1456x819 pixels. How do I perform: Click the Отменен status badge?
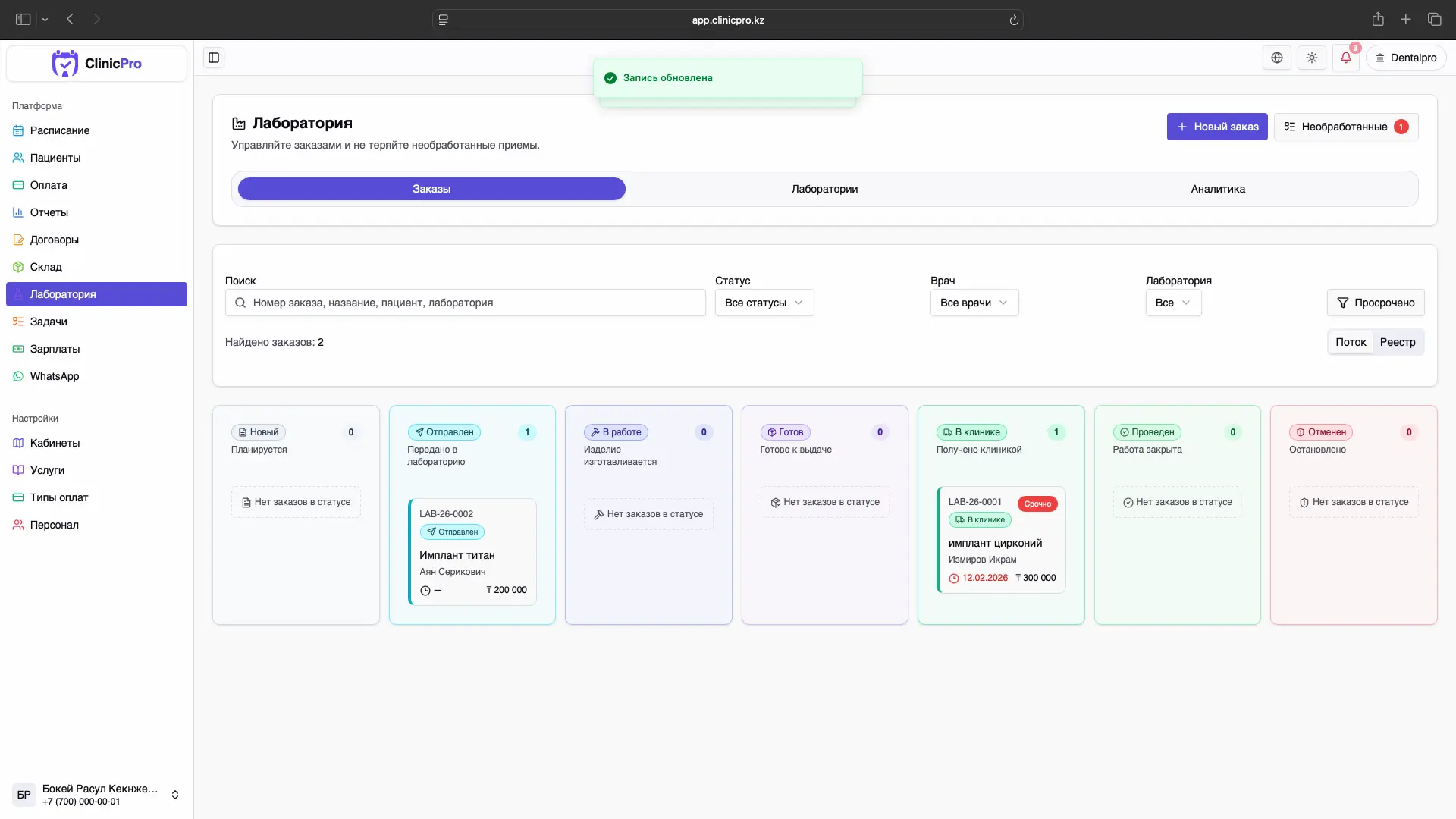coord(1321,432)
